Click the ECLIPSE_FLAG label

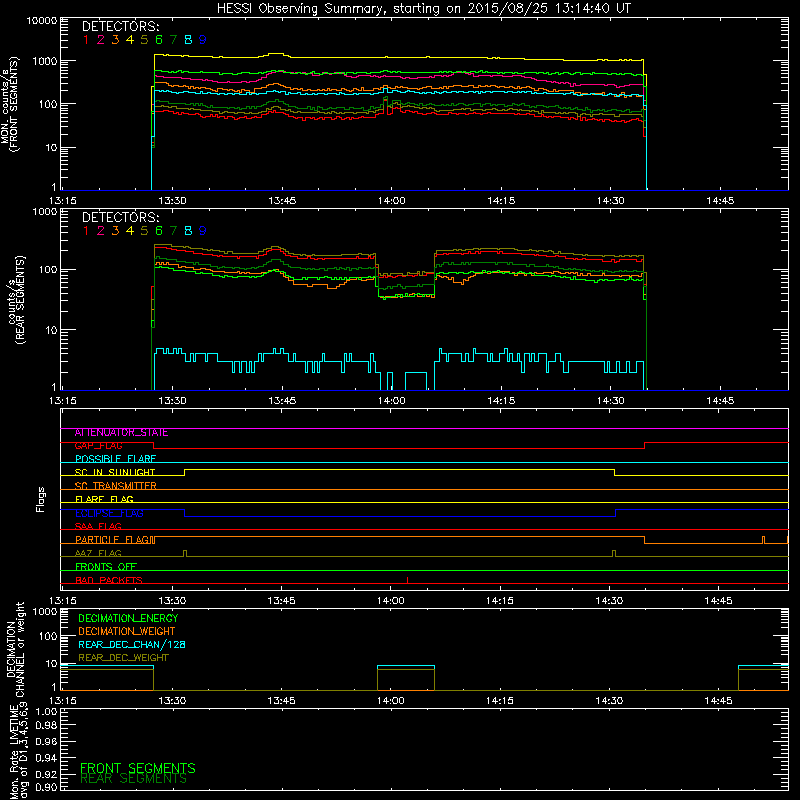click(109, 513)
